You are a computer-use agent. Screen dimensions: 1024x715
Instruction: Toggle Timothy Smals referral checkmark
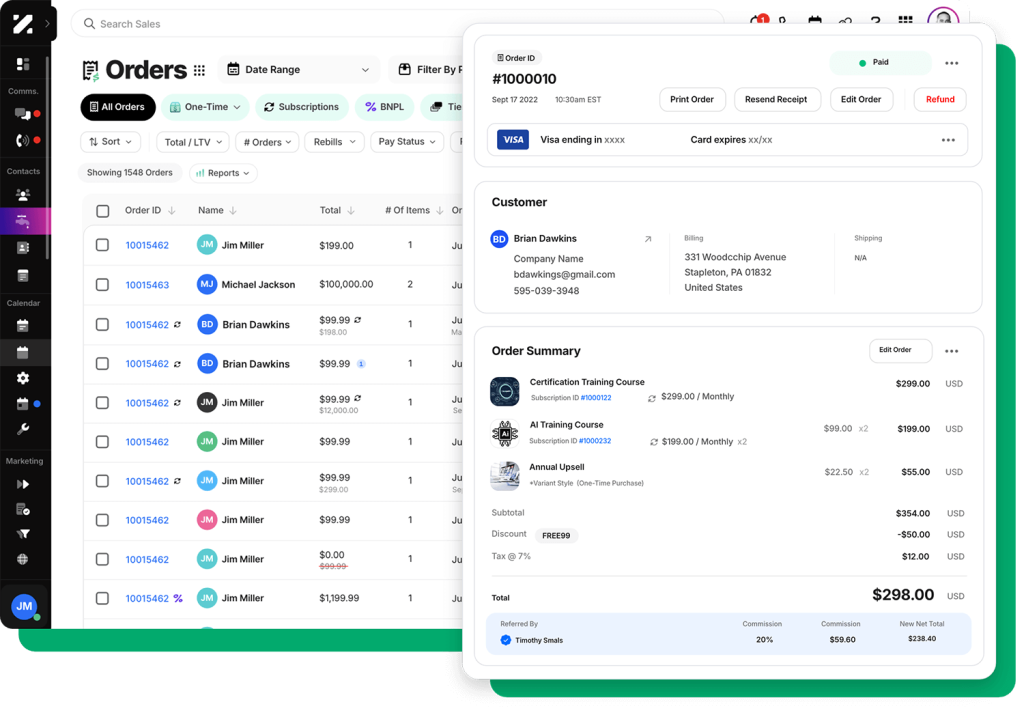pyautogui.click(x=505, y=640)
